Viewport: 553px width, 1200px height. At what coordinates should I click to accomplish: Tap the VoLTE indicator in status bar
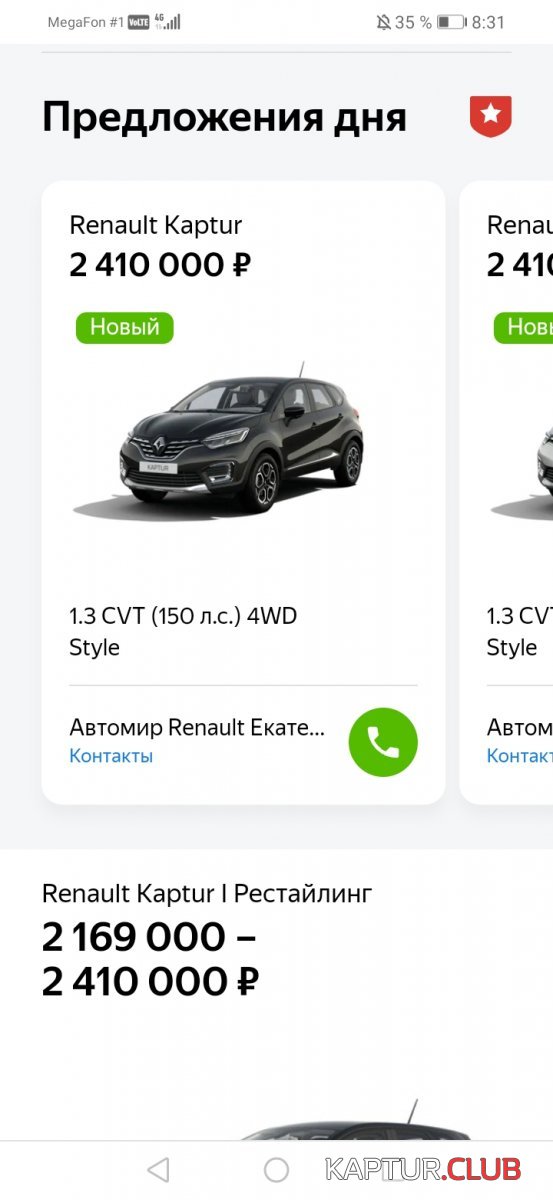138,22
